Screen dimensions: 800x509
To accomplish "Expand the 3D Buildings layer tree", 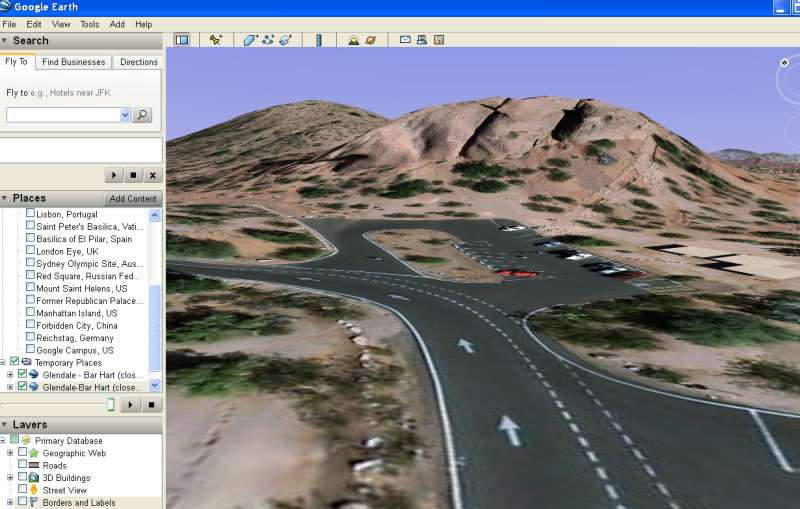I will point(10,478).
